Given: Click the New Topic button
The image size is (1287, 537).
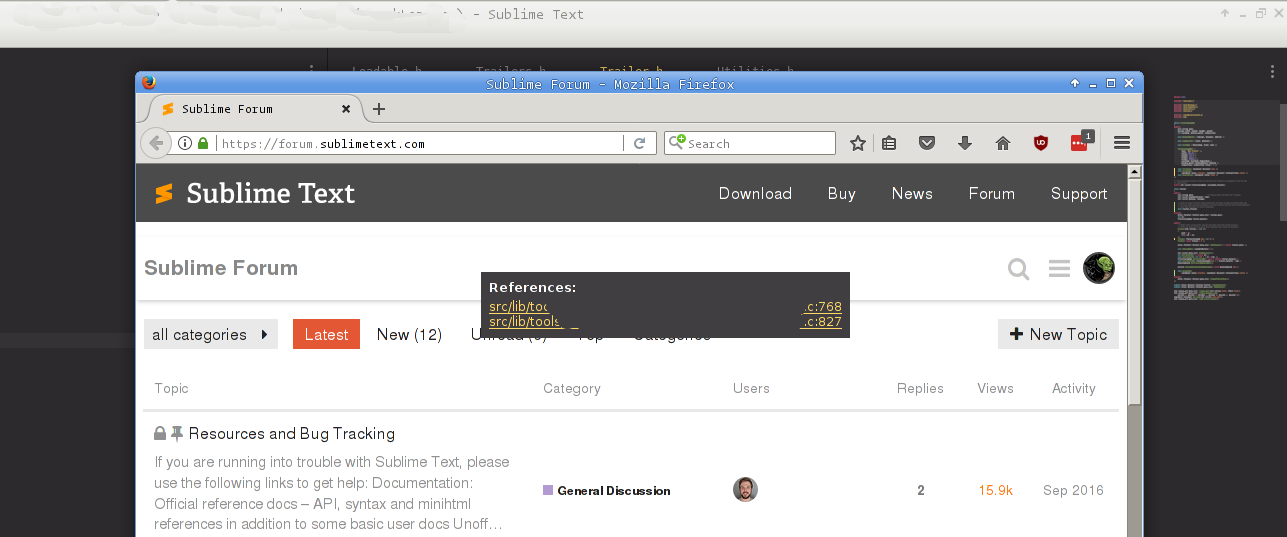Looking at the screenshot, I should coord(1058,334).
